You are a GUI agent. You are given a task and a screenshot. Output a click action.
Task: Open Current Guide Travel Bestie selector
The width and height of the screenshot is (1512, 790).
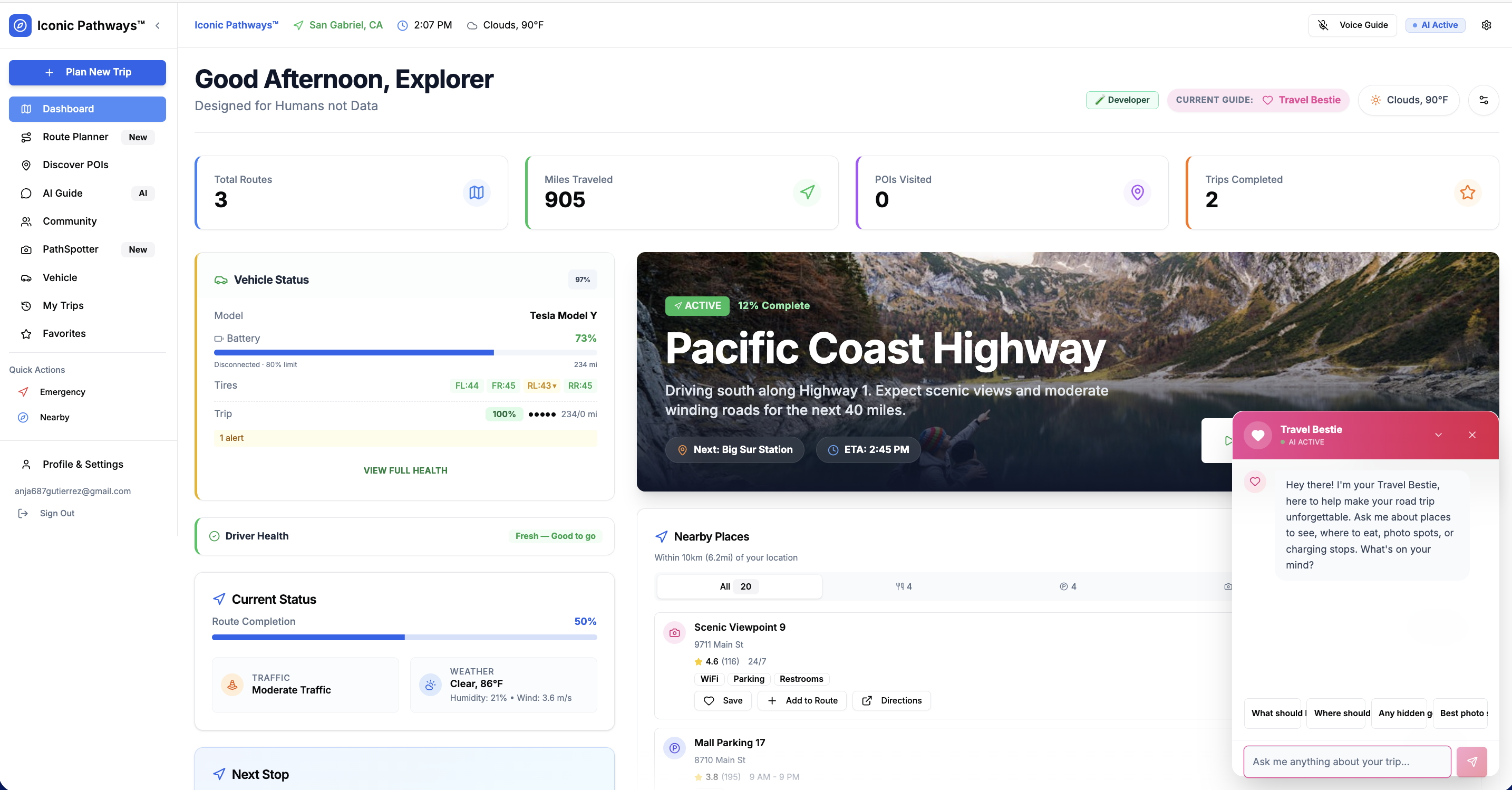1258,100
